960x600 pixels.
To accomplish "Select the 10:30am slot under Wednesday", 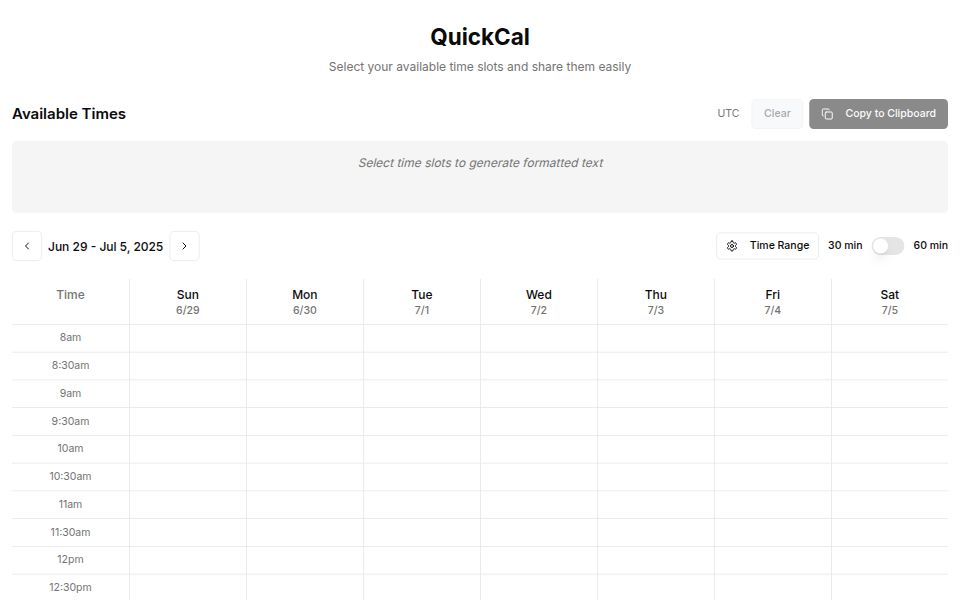I will pyautogui.click(x=538, y=476).
